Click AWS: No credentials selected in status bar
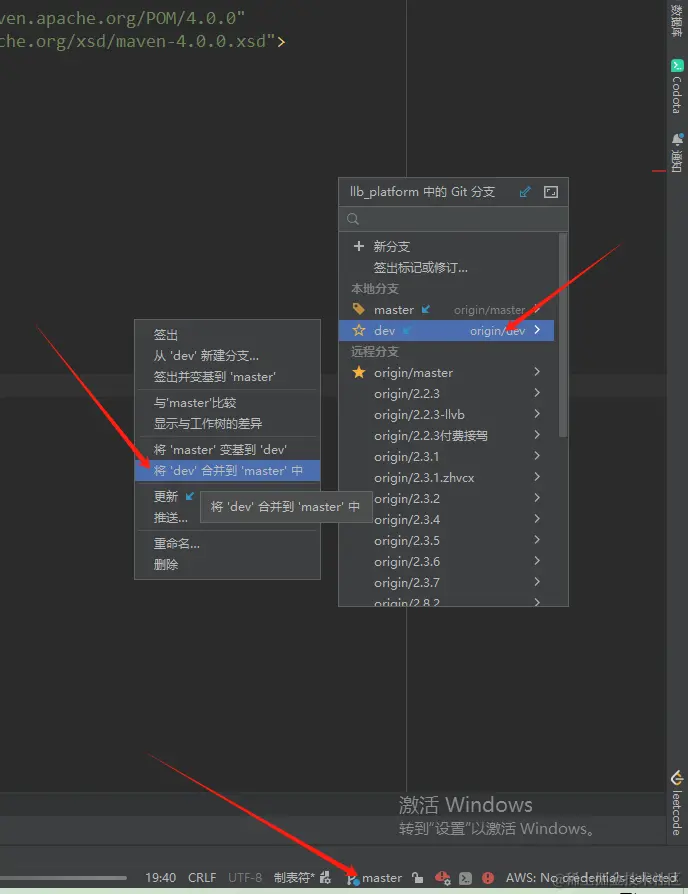 [591, 878]
